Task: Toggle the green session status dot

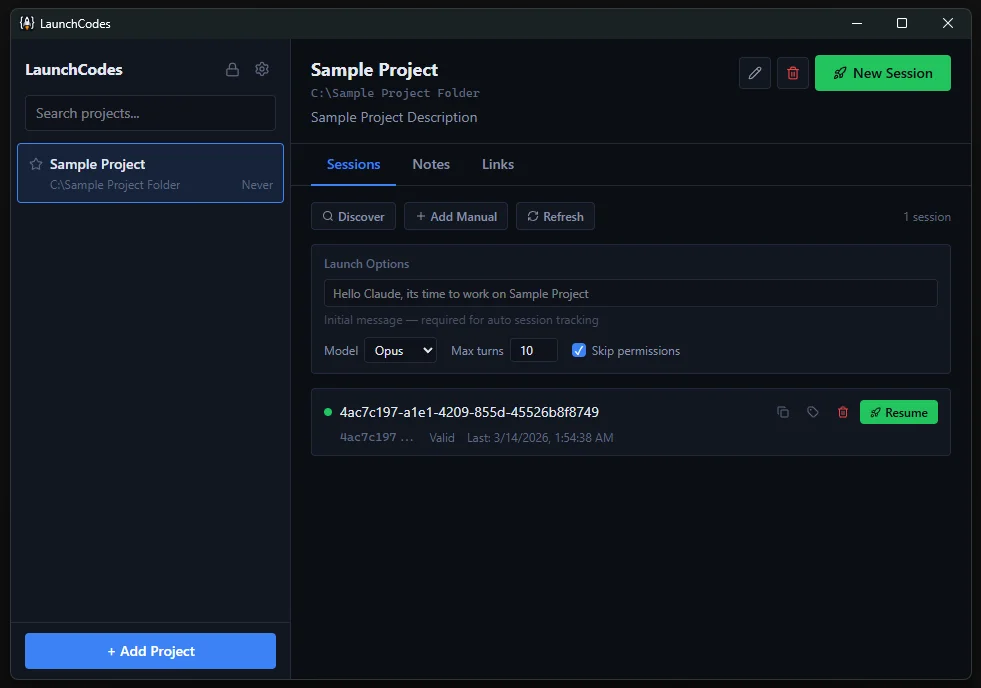Action: click(326, 411)
